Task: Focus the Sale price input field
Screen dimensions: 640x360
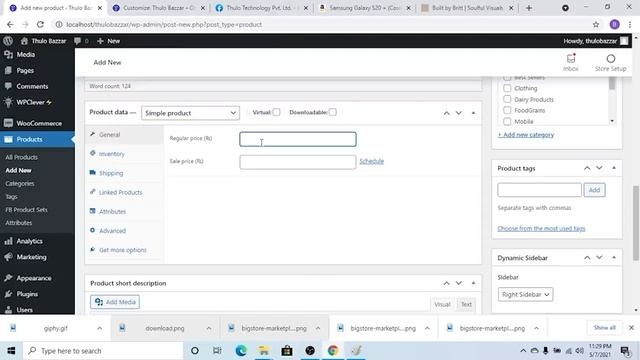Action: click(298, 162)
